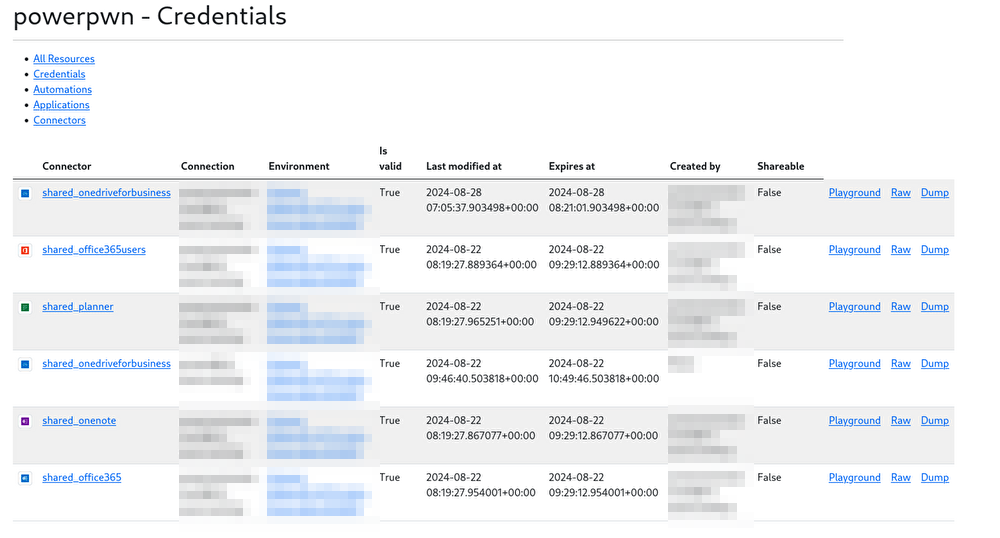
Task: Click the red Office 365 Users connector icon
Action: coord(25,250)
